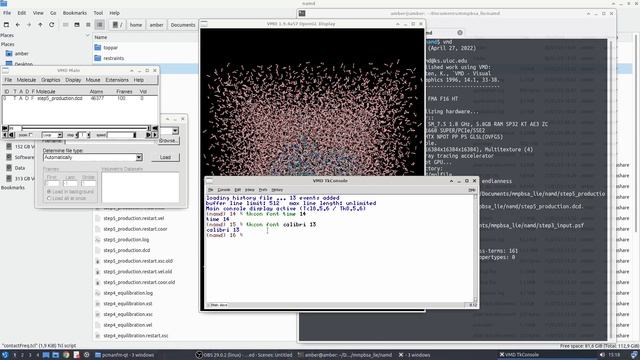Open VMD Main Graphics menu

click(x=50, y=80)
